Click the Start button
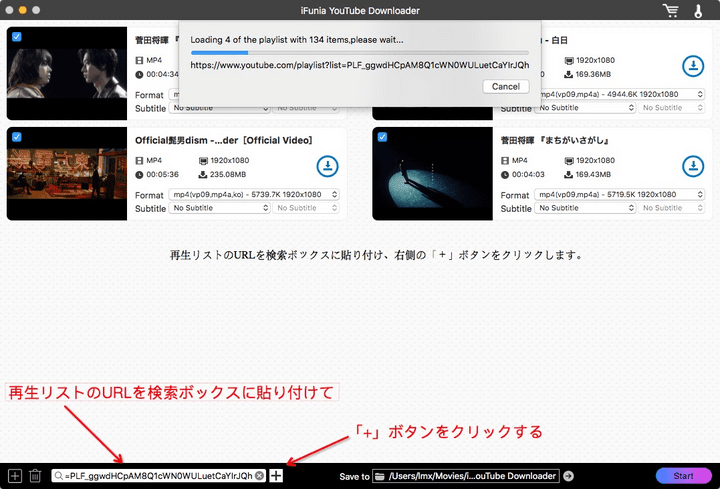The height and width of the screenshot is (489, 720). (x=683, y=476)
